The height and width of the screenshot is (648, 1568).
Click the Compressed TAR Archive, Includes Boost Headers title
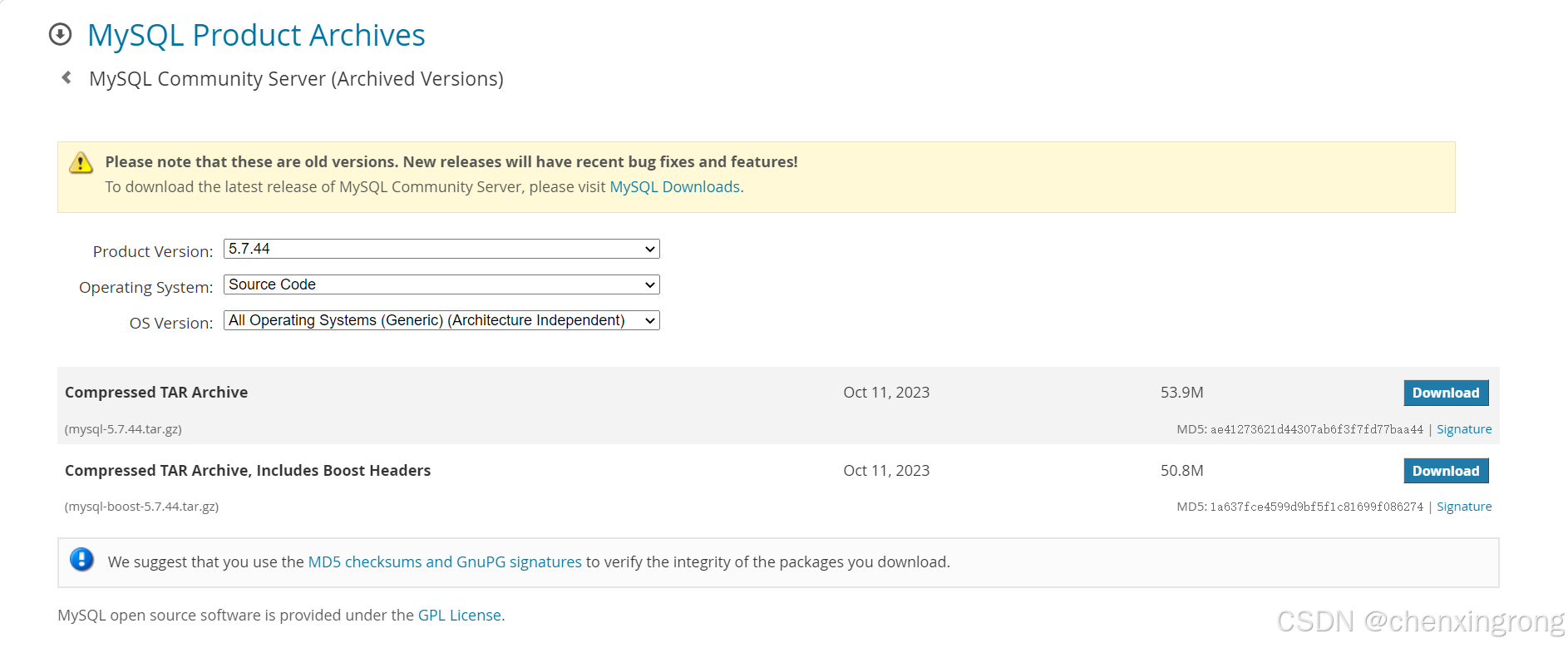[x=248, y=471]
